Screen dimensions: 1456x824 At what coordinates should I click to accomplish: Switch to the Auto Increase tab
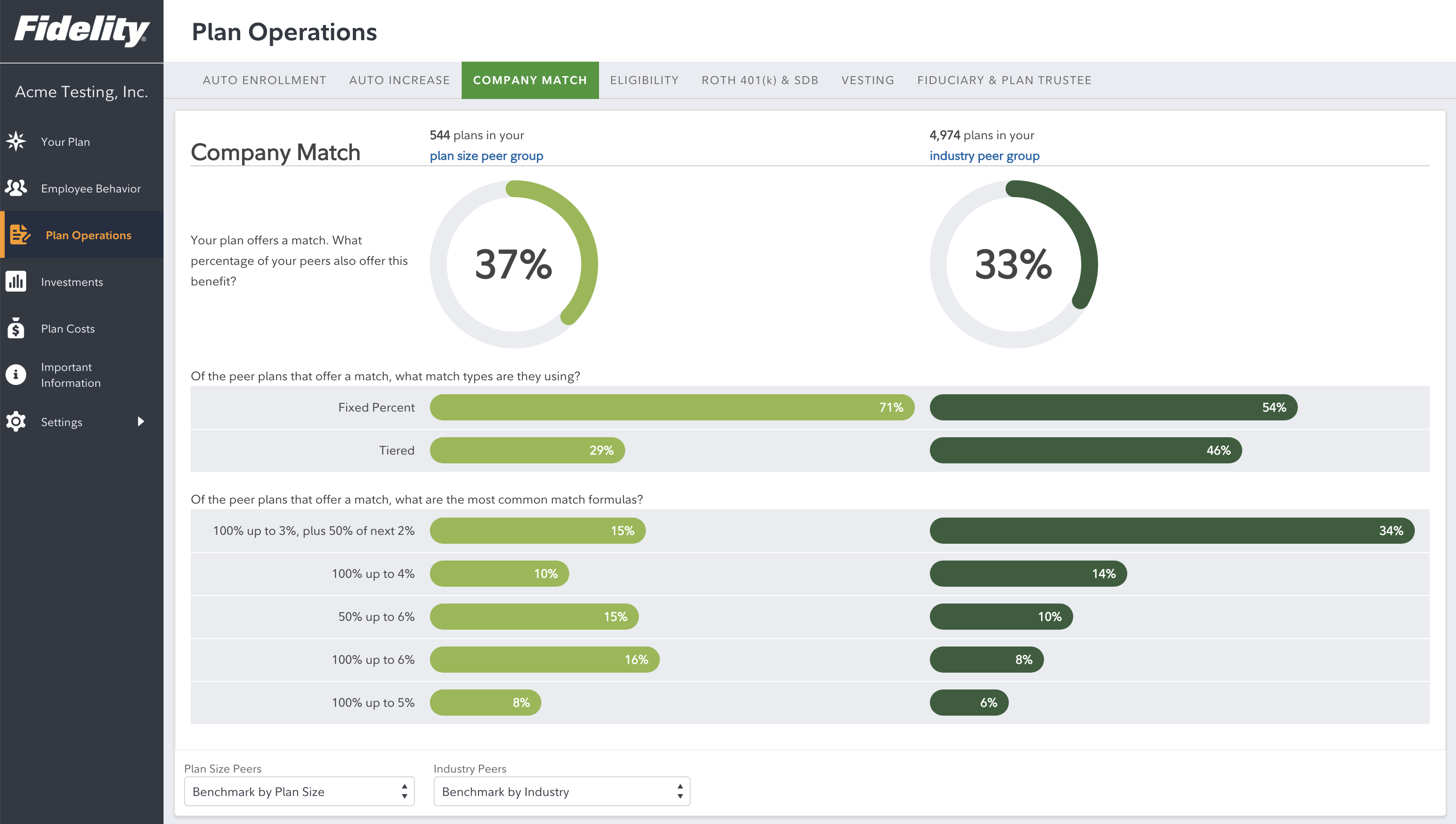399,80
